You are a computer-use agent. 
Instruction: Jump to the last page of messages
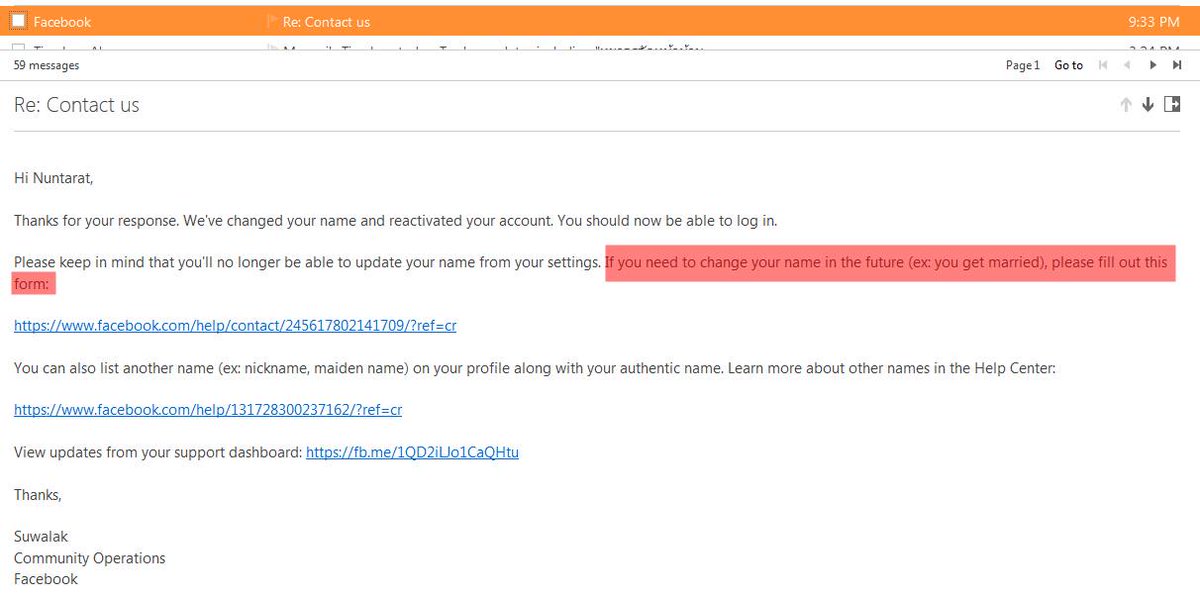click(1176, 65)
